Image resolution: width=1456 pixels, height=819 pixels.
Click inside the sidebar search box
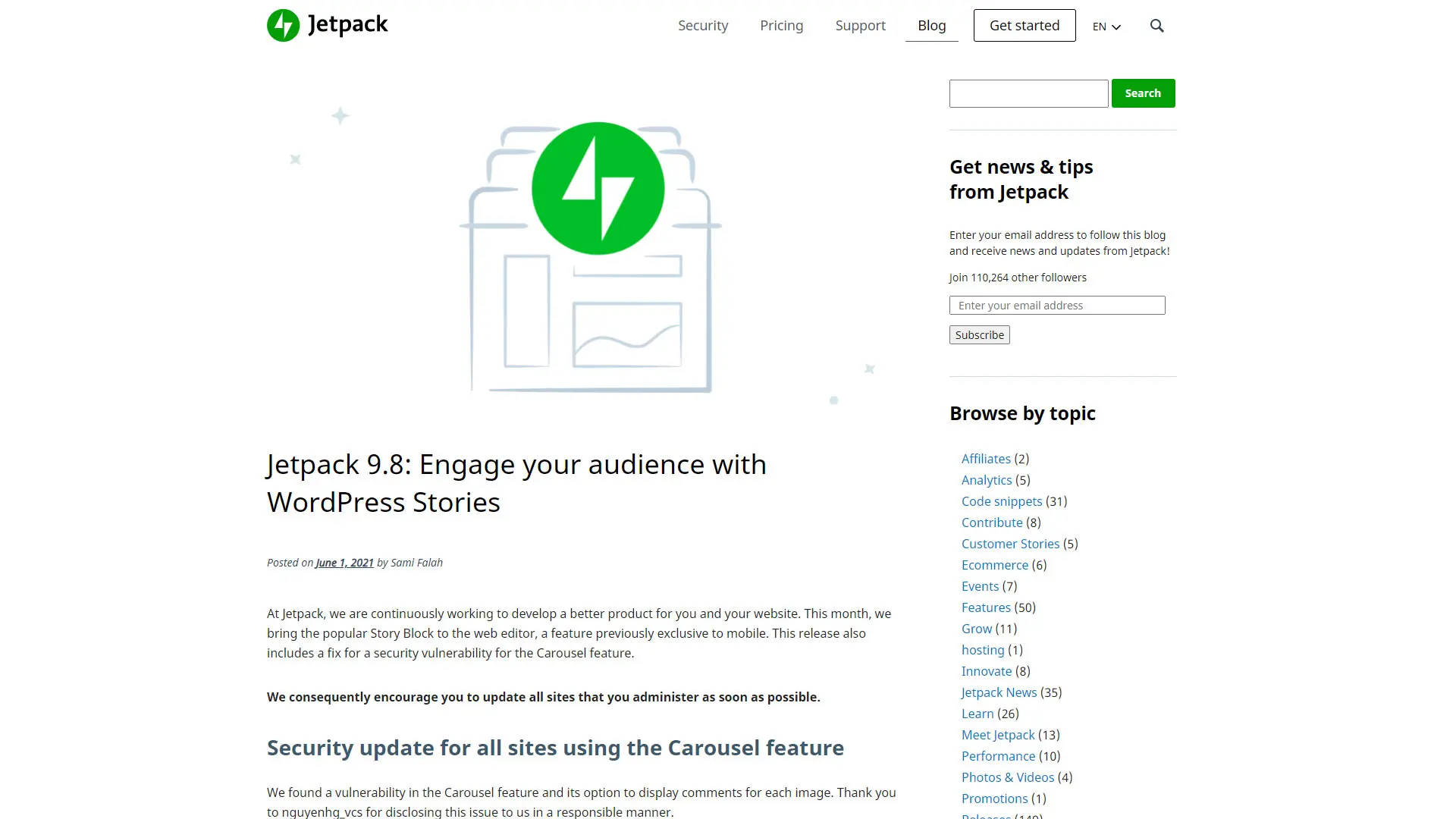click(1028, 93)
